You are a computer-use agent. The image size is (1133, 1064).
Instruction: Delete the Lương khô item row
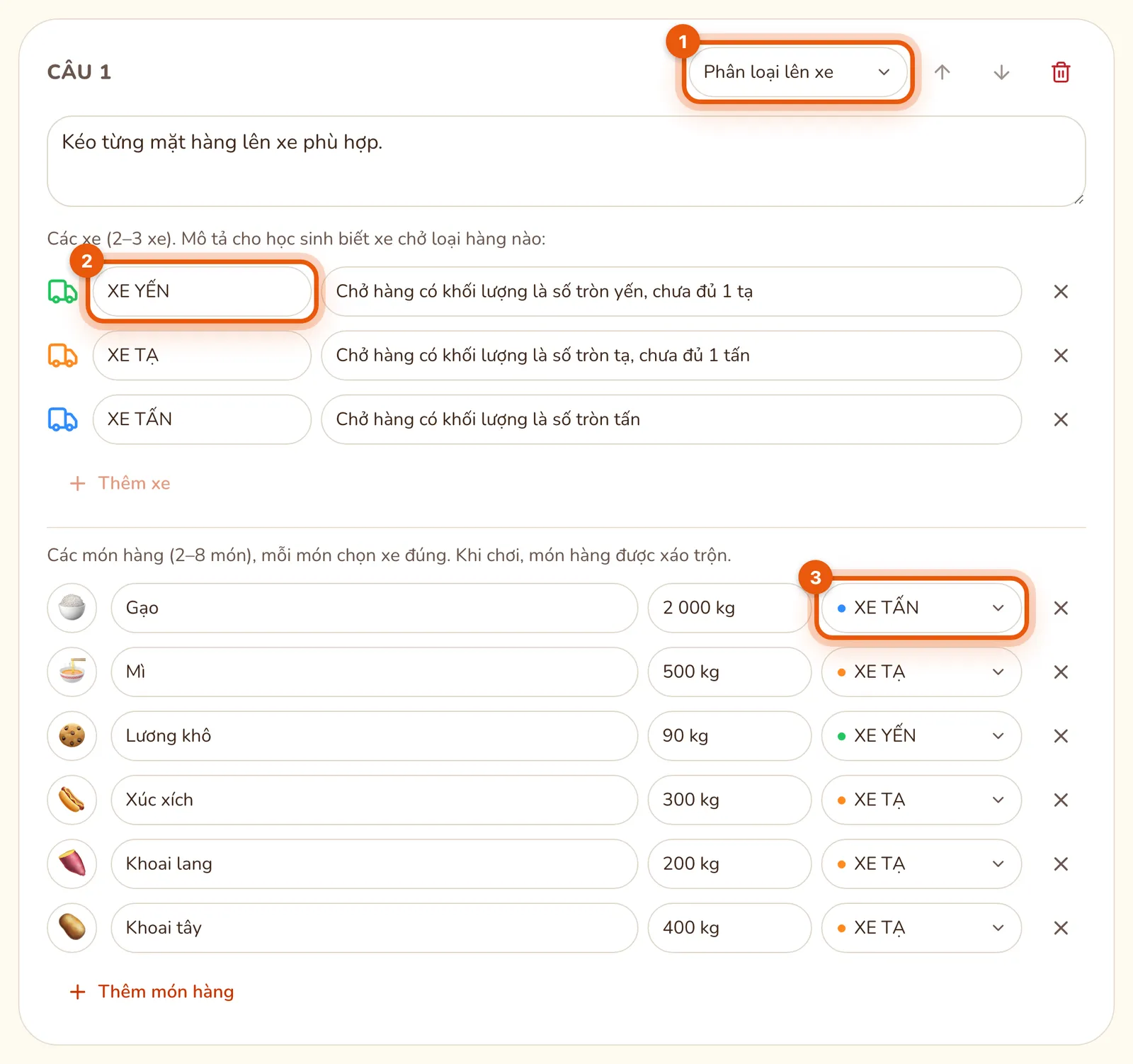(1061, 736)
